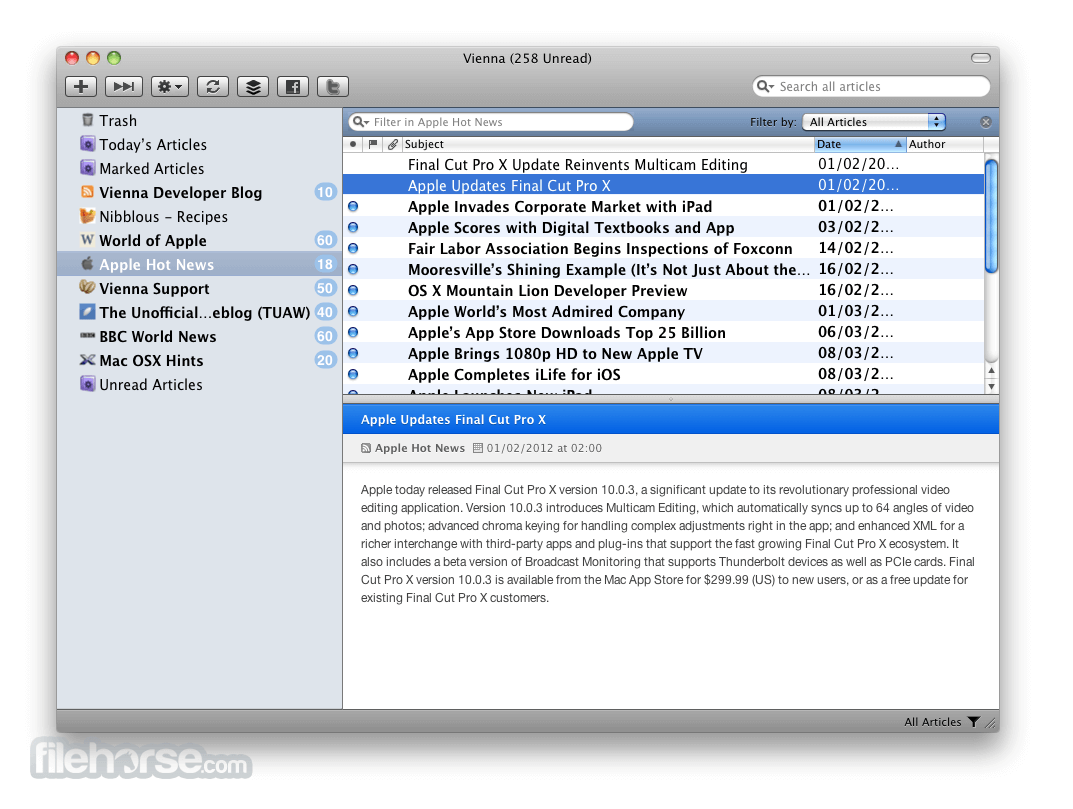The image size is (1073, 809).
Task: Sort by flag column header
Action: pos(372,144)
